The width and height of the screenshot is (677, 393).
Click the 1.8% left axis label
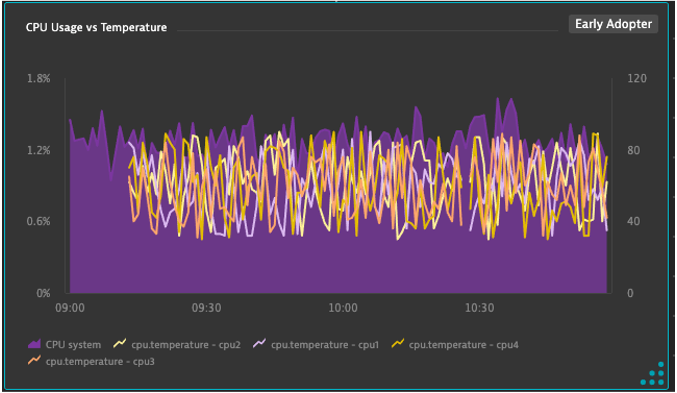(x=39, y=79)
